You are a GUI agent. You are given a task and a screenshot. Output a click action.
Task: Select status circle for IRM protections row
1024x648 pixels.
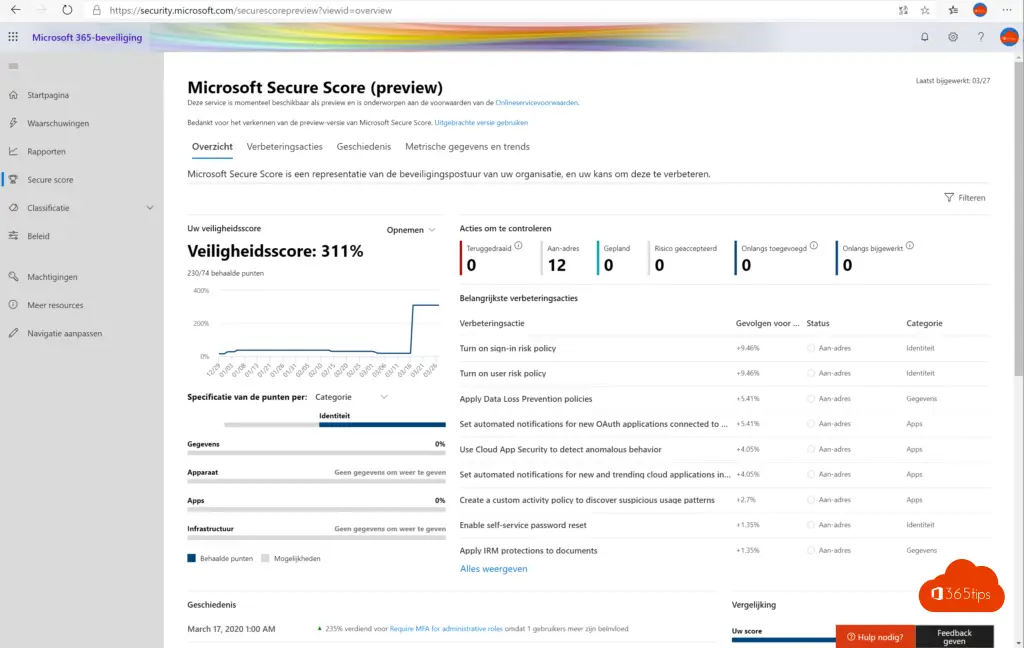click(810, 551)
